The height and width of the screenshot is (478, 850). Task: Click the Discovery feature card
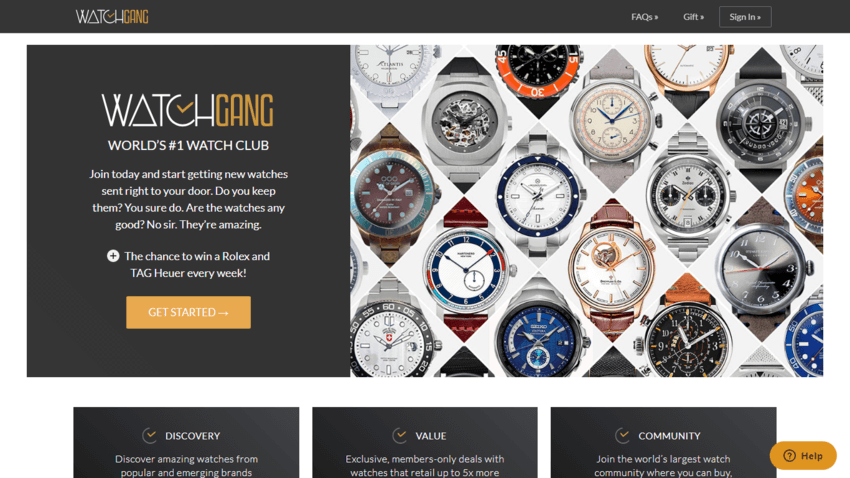click(186, 443)
